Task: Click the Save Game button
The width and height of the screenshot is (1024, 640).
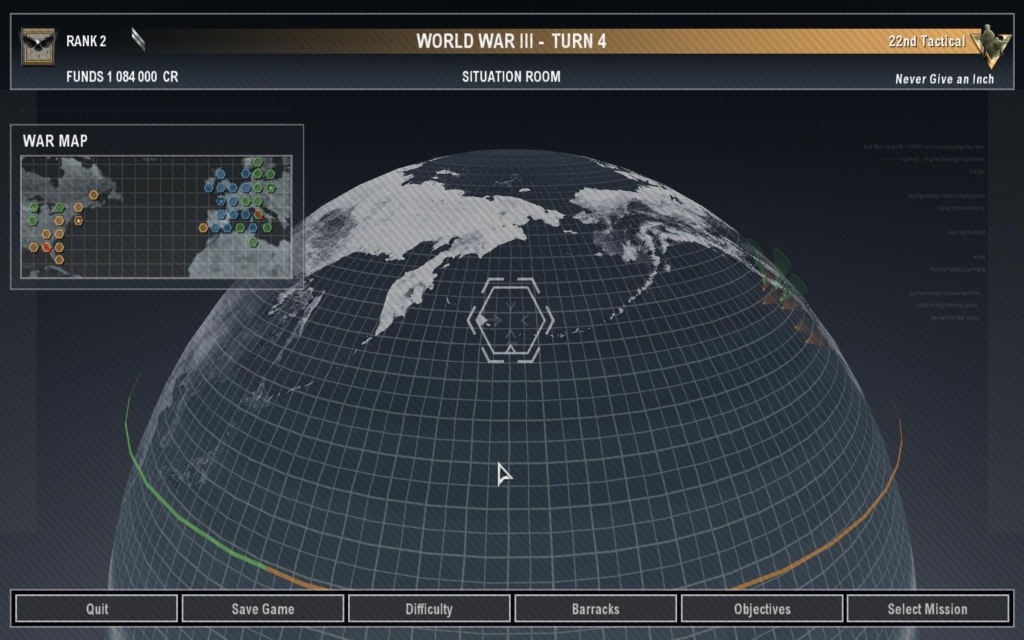Action: click(263, 609)
